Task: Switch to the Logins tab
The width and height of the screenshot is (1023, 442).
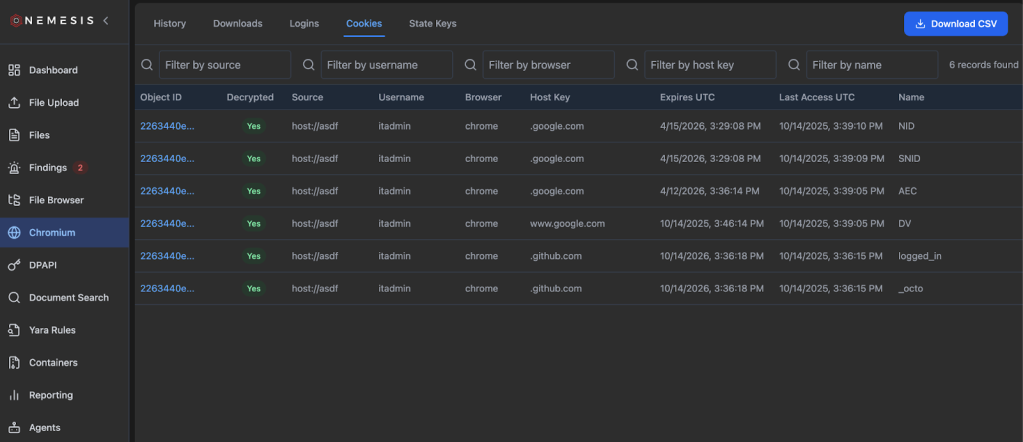Action: tap(304, 23)
